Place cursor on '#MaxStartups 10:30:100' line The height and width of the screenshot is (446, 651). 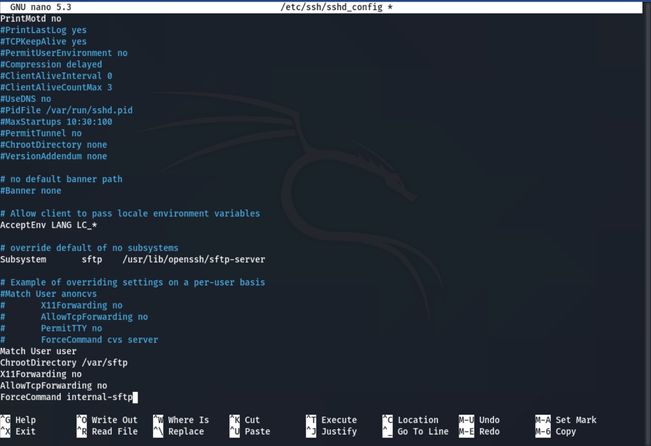56,122
